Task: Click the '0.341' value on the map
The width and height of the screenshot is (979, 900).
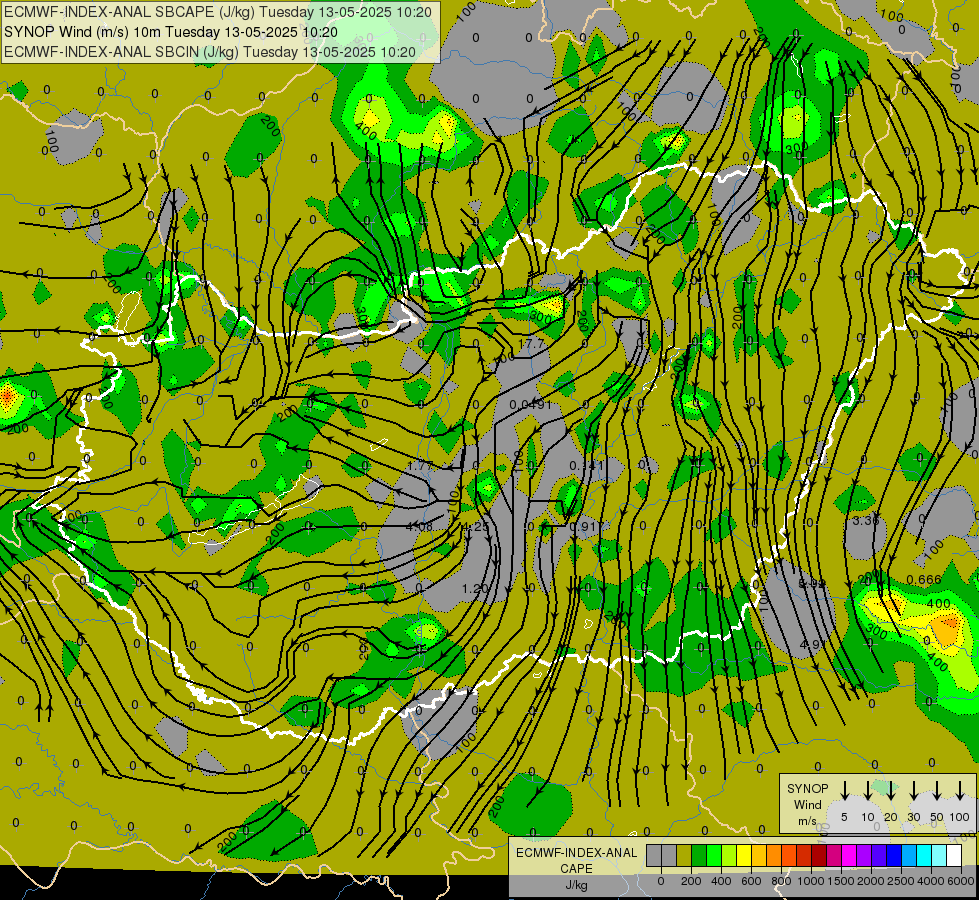Action: [587, 466]
